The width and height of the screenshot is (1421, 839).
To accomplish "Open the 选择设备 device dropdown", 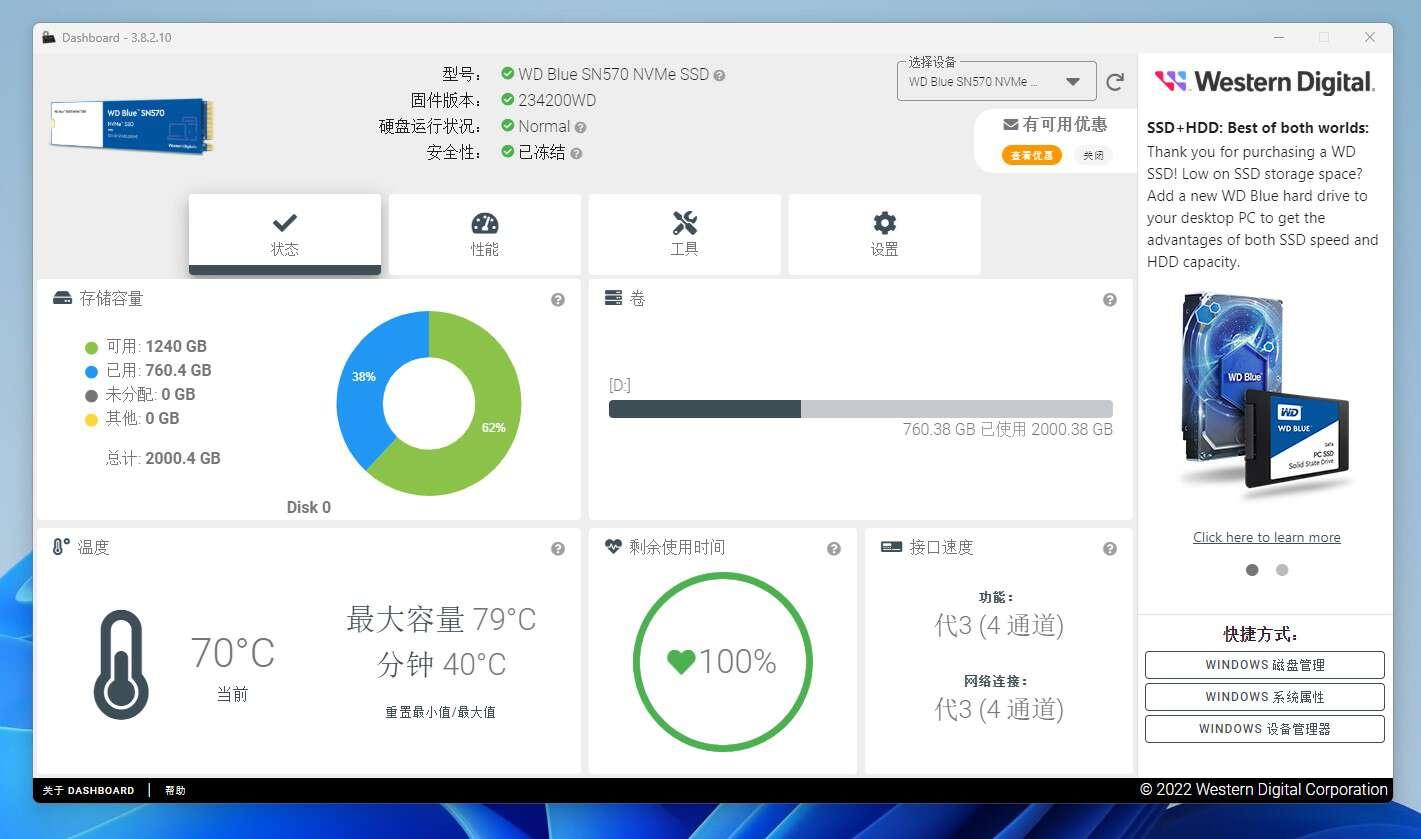I will [996, 82].
